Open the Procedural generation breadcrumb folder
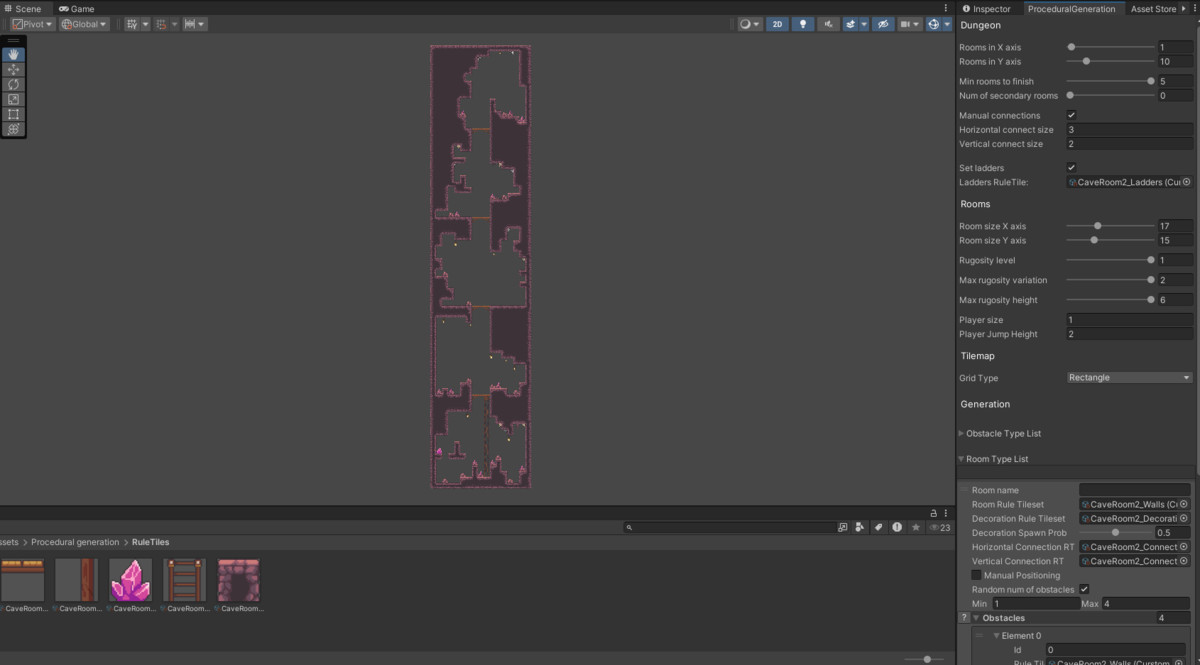Screen dimensions: 1200x665 (x=75, y=542)
